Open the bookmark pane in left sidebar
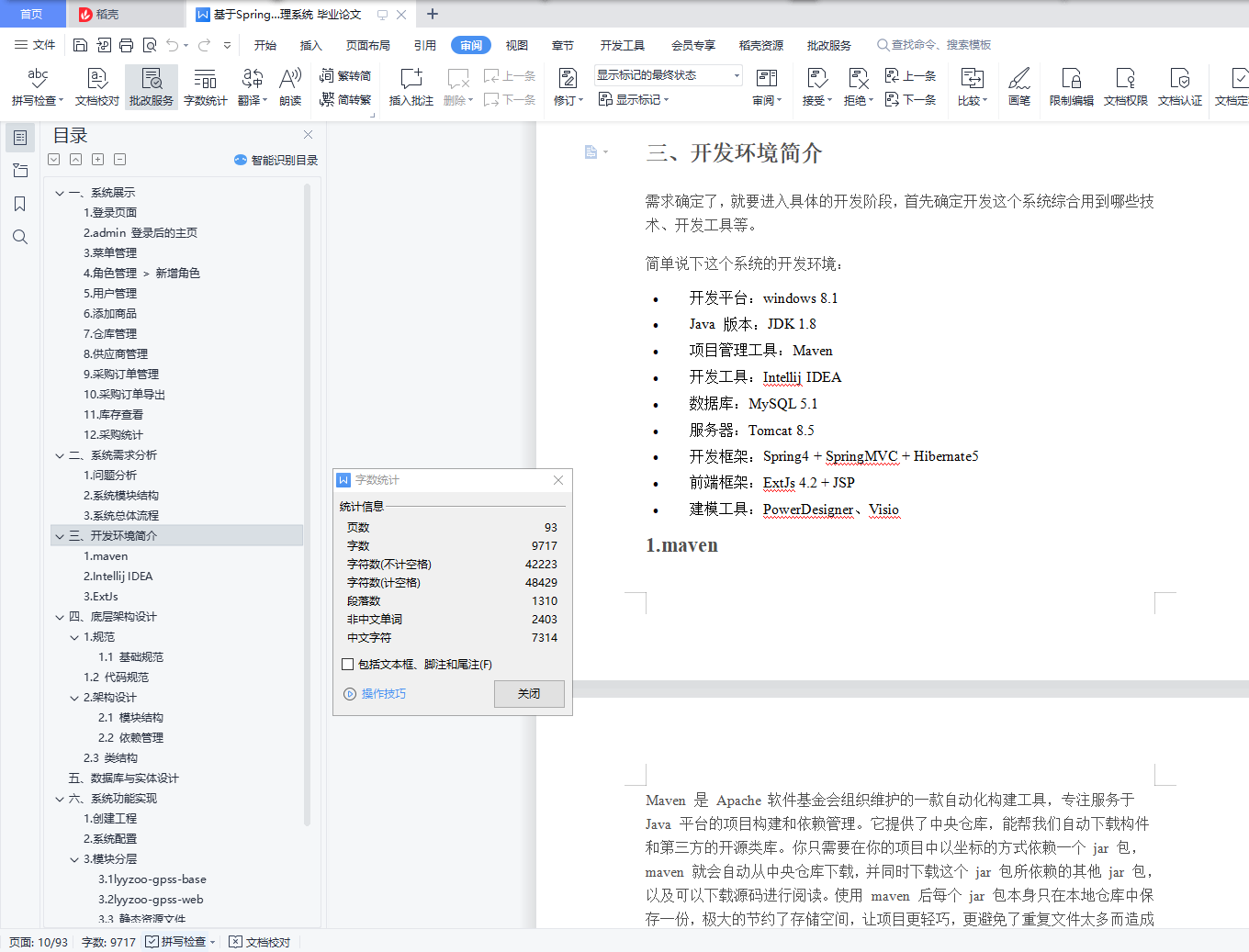The height and width of the screenshot is (952, 1249). (x=20, y=204)
